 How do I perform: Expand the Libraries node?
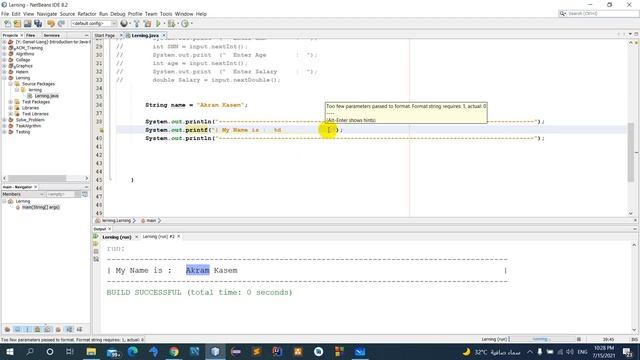(11, 108)
